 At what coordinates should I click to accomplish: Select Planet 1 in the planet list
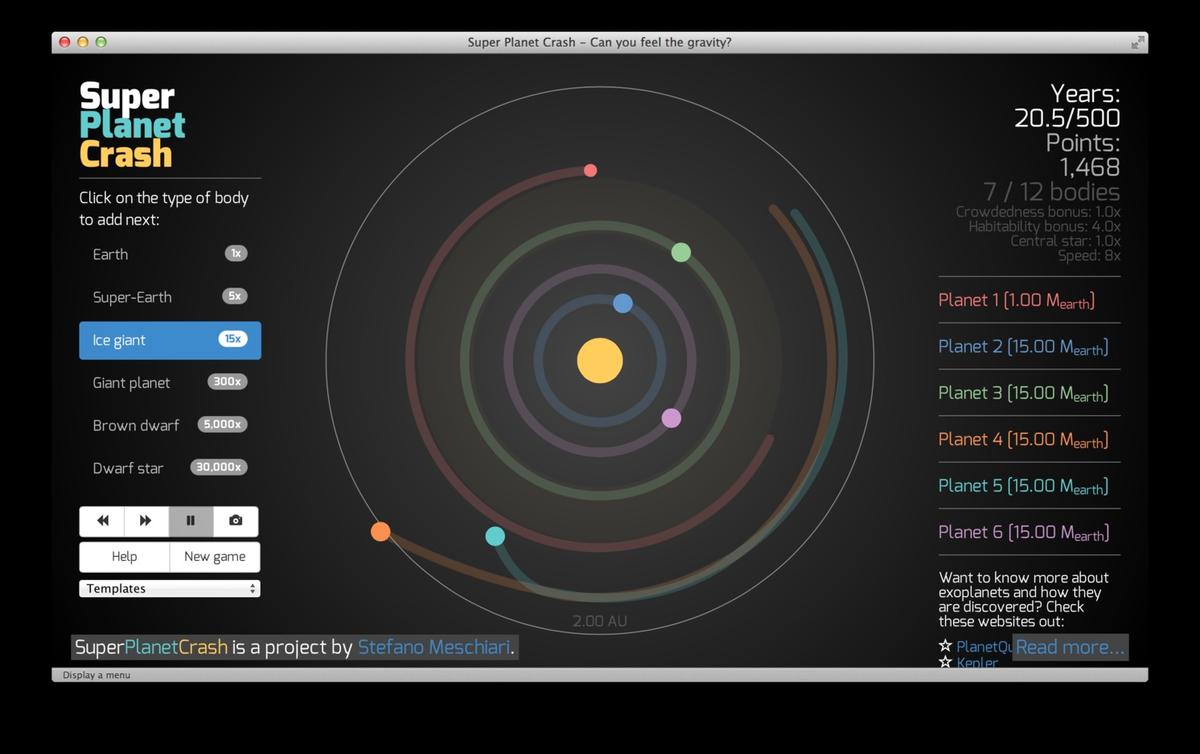(x=1013, y=299)
